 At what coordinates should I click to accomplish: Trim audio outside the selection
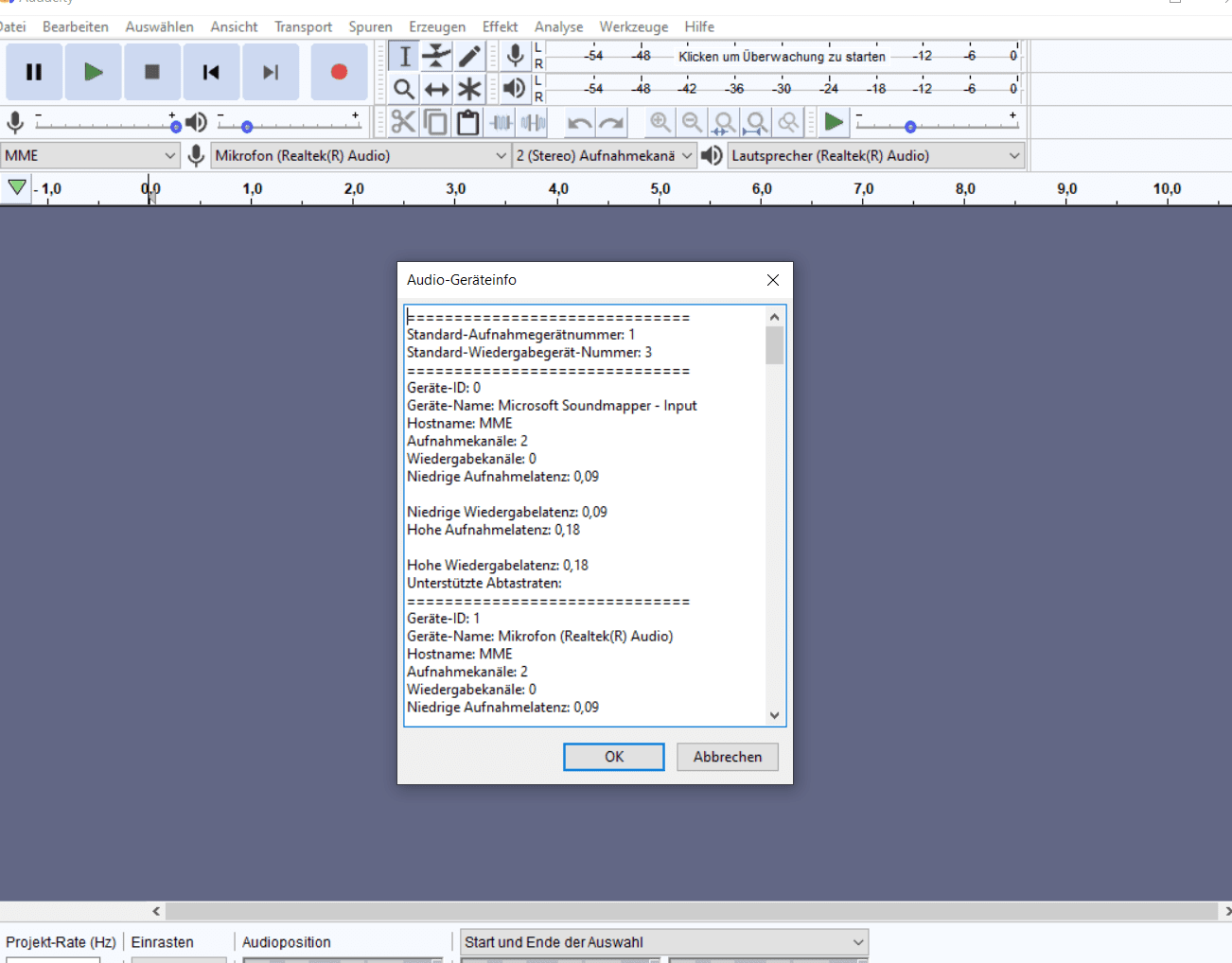[x=501, y=122]
